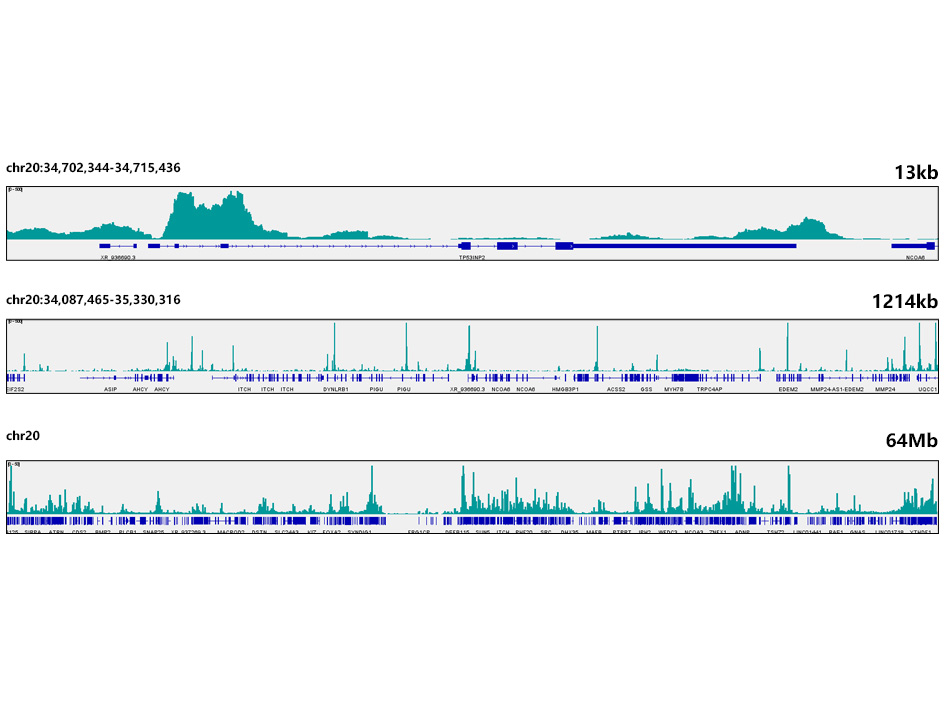
Task: Click the ASIP gene label
Action: tap(111, 389)
